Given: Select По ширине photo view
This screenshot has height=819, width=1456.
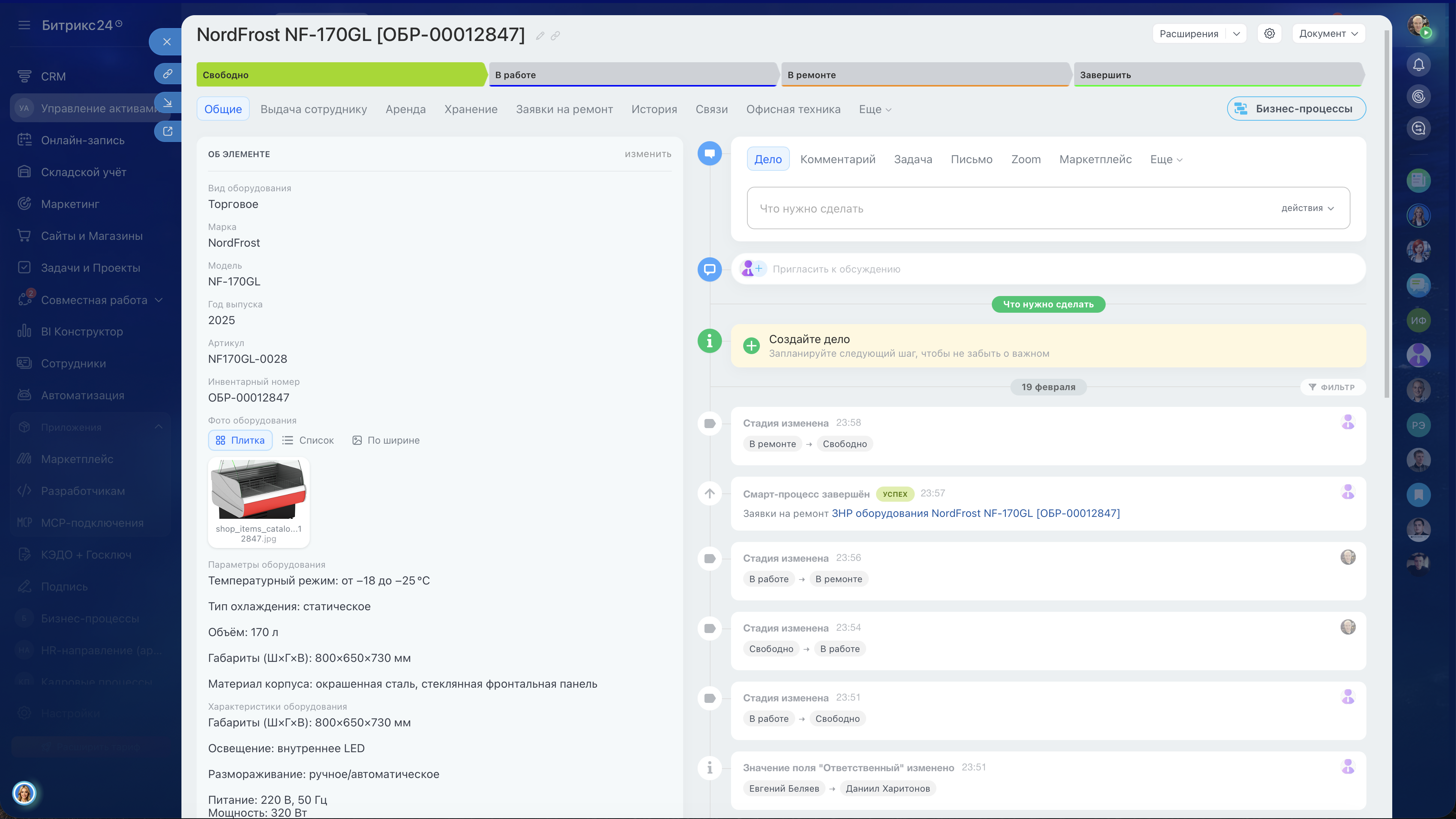Looking at the screenshot, I should pyautogui.click(x=386, y=440).
